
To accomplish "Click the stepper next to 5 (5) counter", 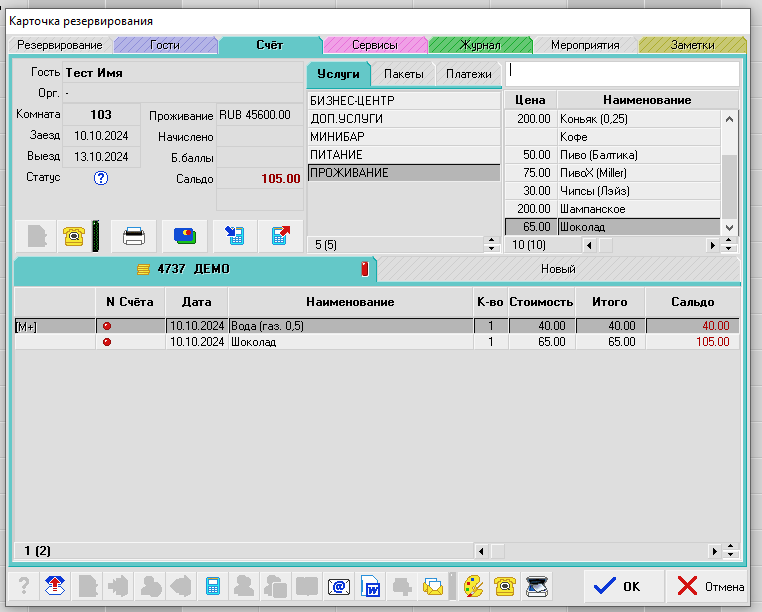I will (490, 244).
